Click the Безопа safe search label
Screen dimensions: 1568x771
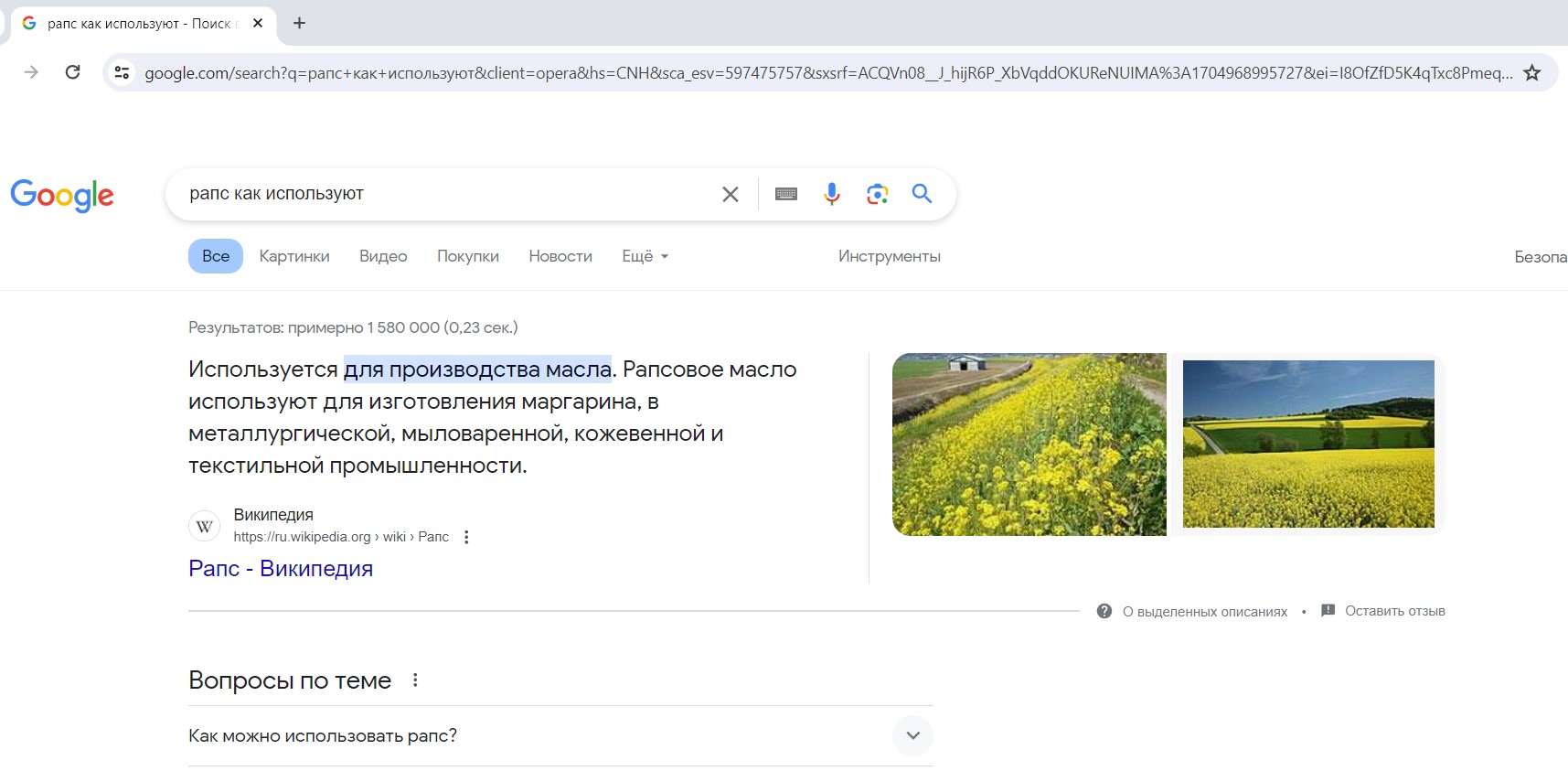coord(1541,257)
